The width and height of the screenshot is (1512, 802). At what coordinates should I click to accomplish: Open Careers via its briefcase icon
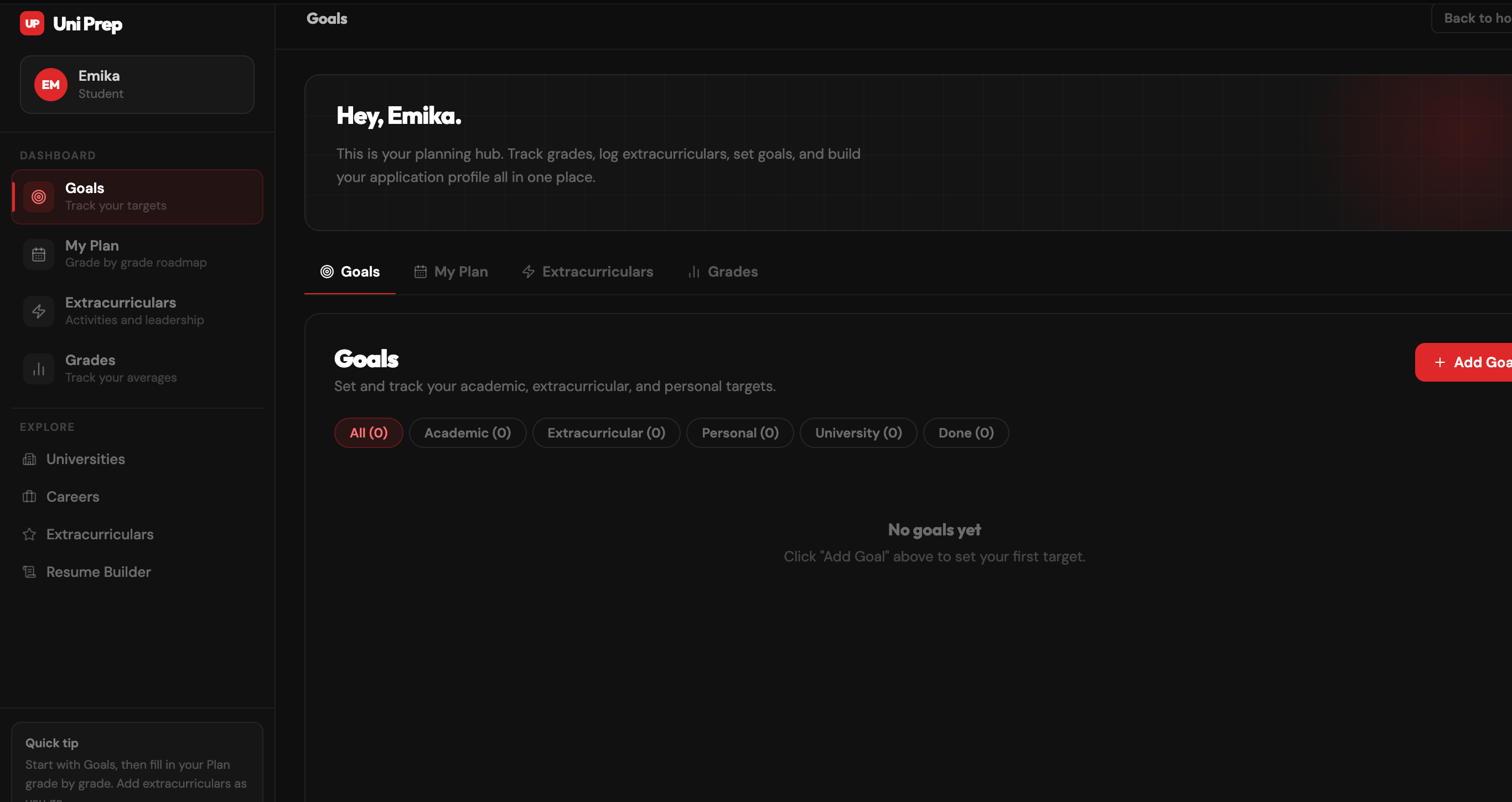pos(29,496)
